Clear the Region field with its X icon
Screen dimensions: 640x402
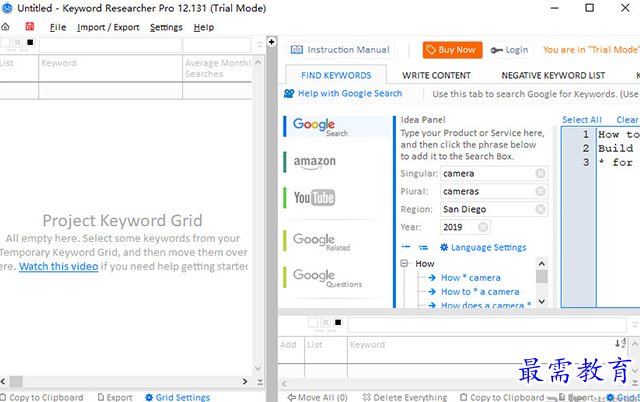[x=540, y=209]
